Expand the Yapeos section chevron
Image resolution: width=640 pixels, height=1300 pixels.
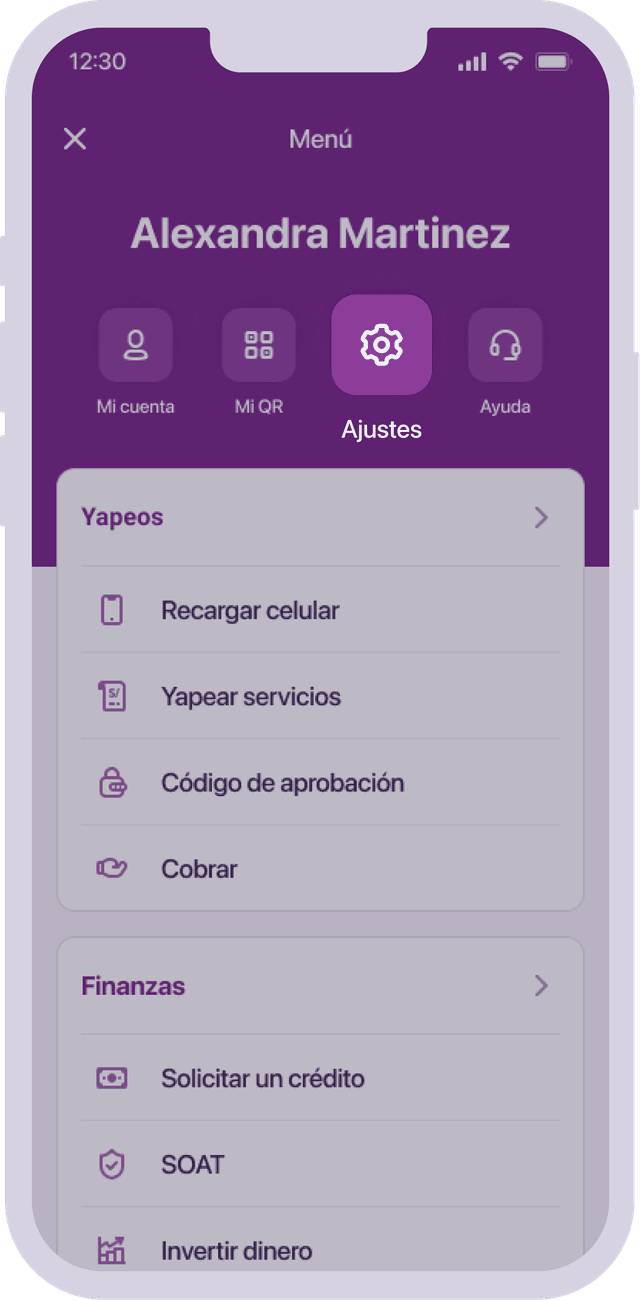(x=541, y=517)
